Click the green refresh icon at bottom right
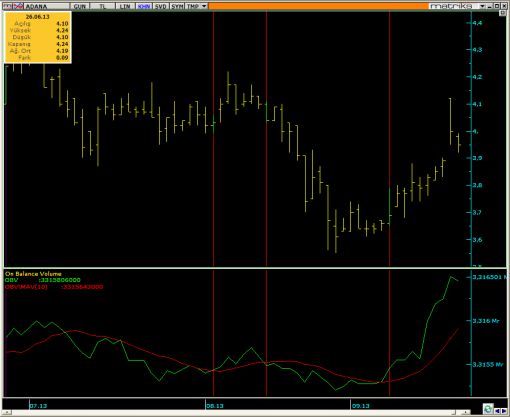The height and width of the screenshot is (417, 510). [488, 409]
